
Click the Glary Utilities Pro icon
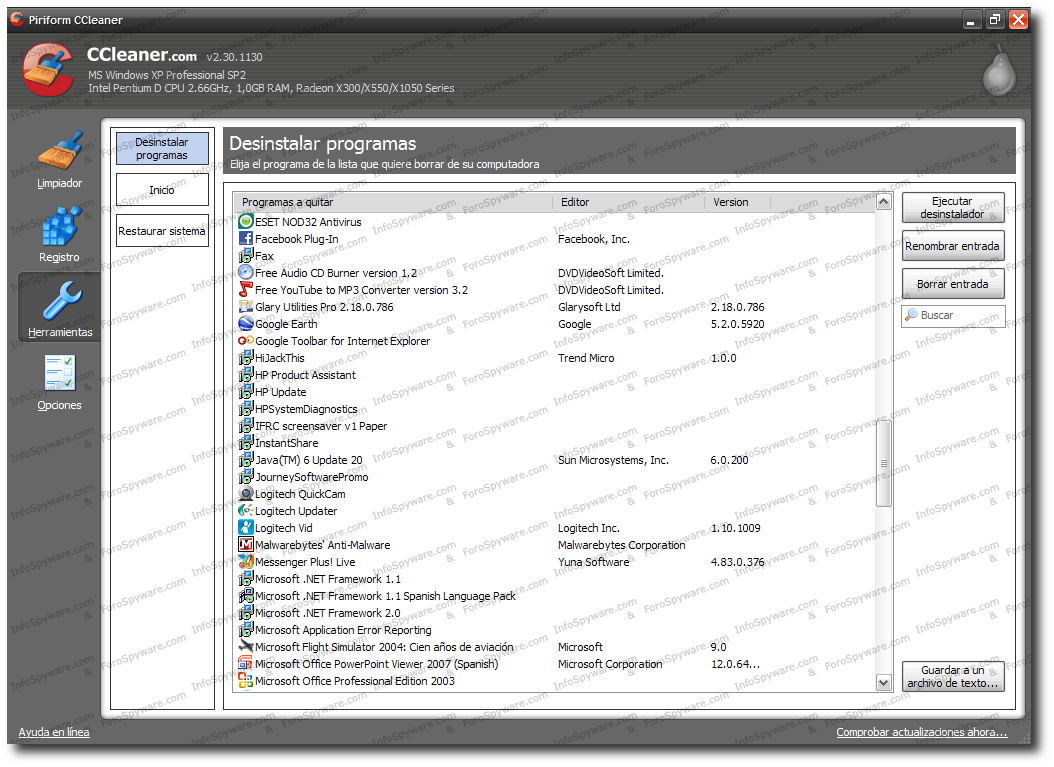(x=246, y=307)
